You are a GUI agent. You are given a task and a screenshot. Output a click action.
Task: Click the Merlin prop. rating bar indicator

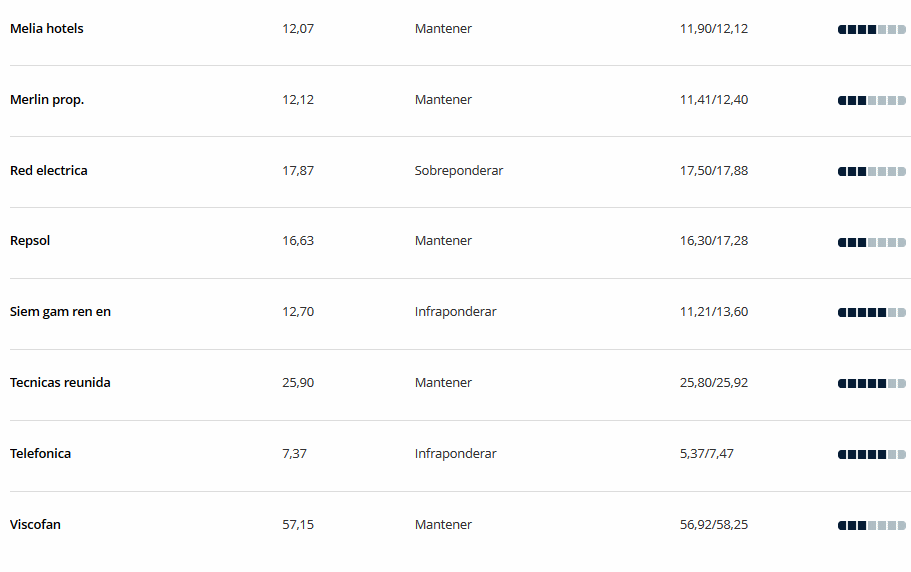click(x=871, y=100)
